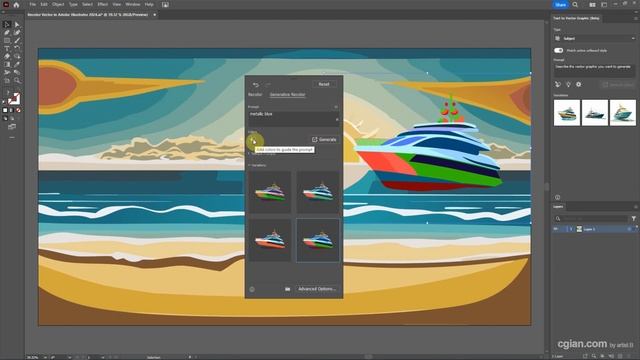Select the Direct Selection tool
Viewport: 640px width, 360px height.
[x=17, y=25]
